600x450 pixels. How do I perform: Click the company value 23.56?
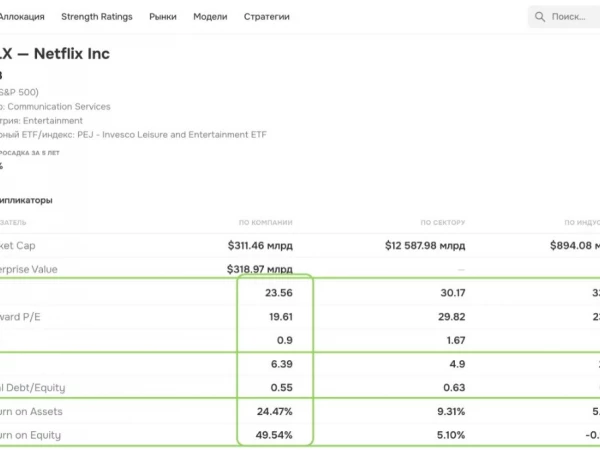279,293
